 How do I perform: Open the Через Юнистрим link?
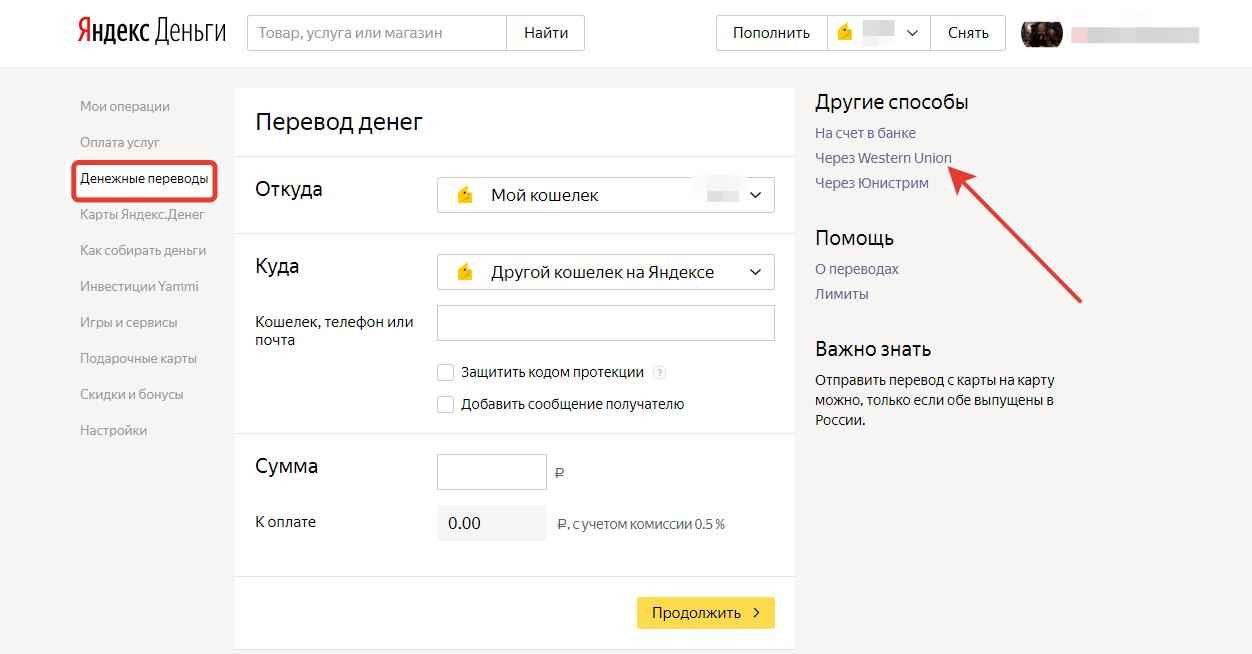872,183
